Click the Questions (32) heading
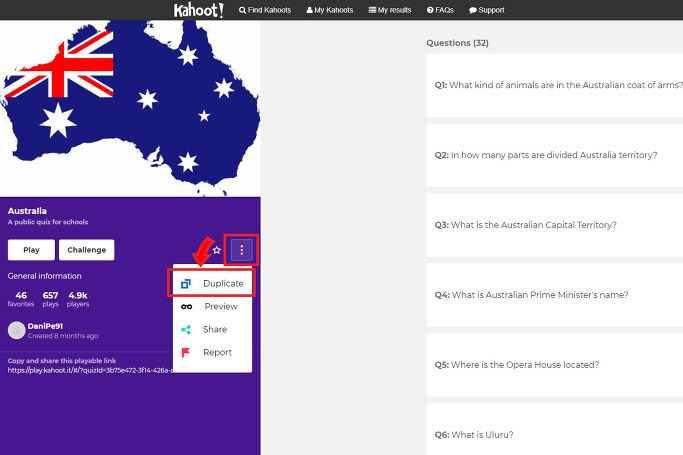The width and height of the screenshot is (683, 455). [x=457, y=43]
